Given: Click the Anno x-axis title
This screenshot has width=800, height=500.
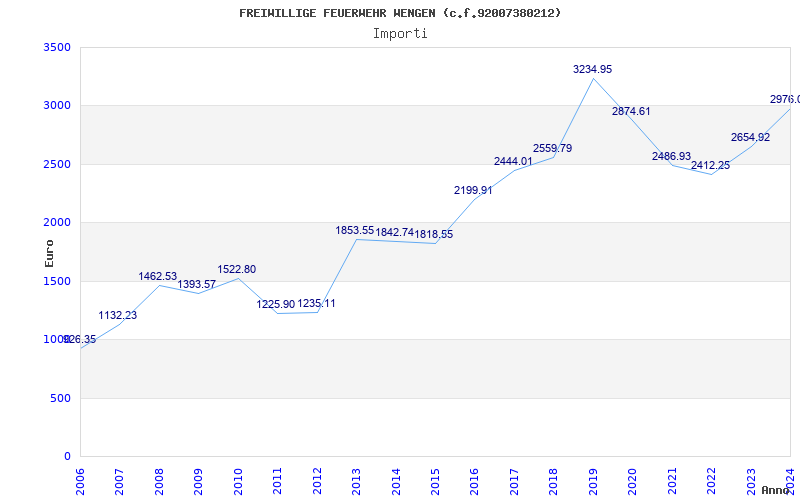Looking at the screenshot, I should pos(778,491).
